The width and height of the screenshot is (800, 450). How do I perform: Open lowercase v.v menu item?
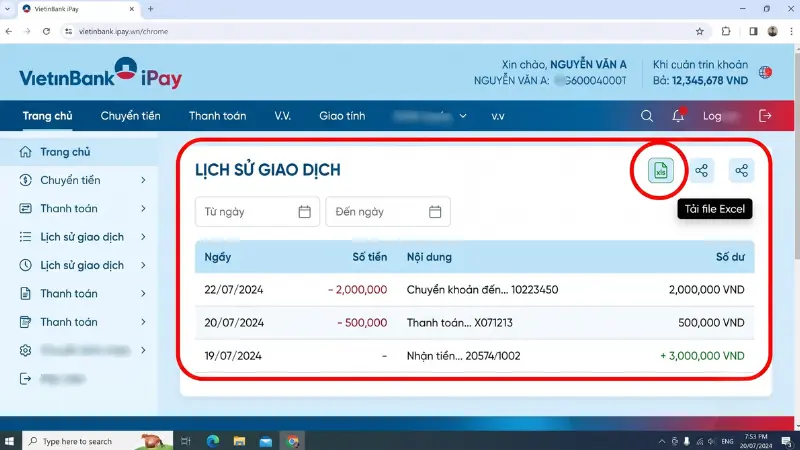pos(498,116)
